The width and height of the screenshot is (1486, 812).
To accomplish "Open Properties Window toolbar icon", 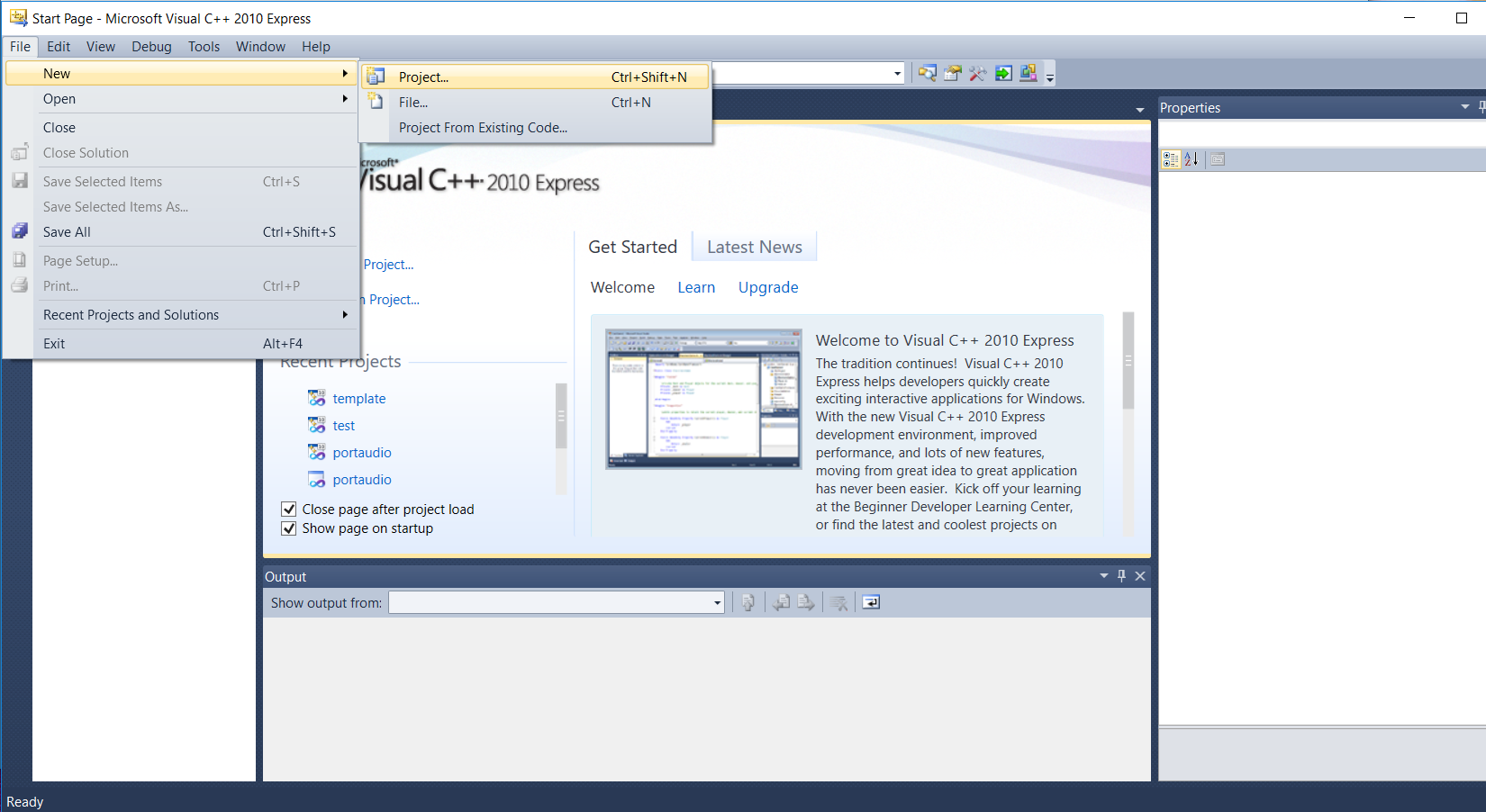I will tap(952, 74).
